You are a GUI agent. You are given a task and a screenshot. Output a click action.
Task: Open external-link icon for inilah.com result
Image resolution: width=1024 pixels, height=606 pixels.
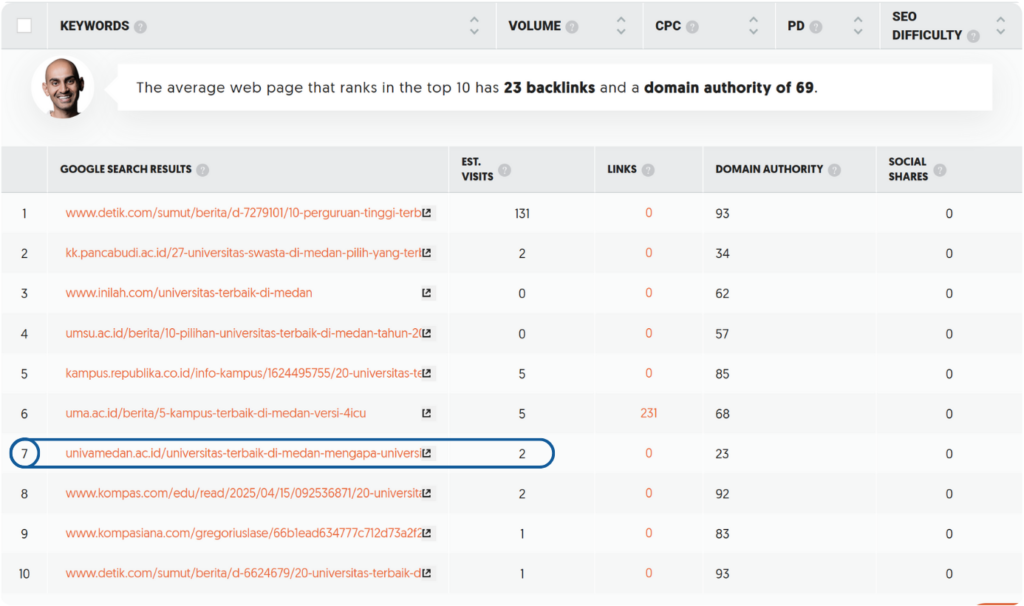tap(426, 293)
